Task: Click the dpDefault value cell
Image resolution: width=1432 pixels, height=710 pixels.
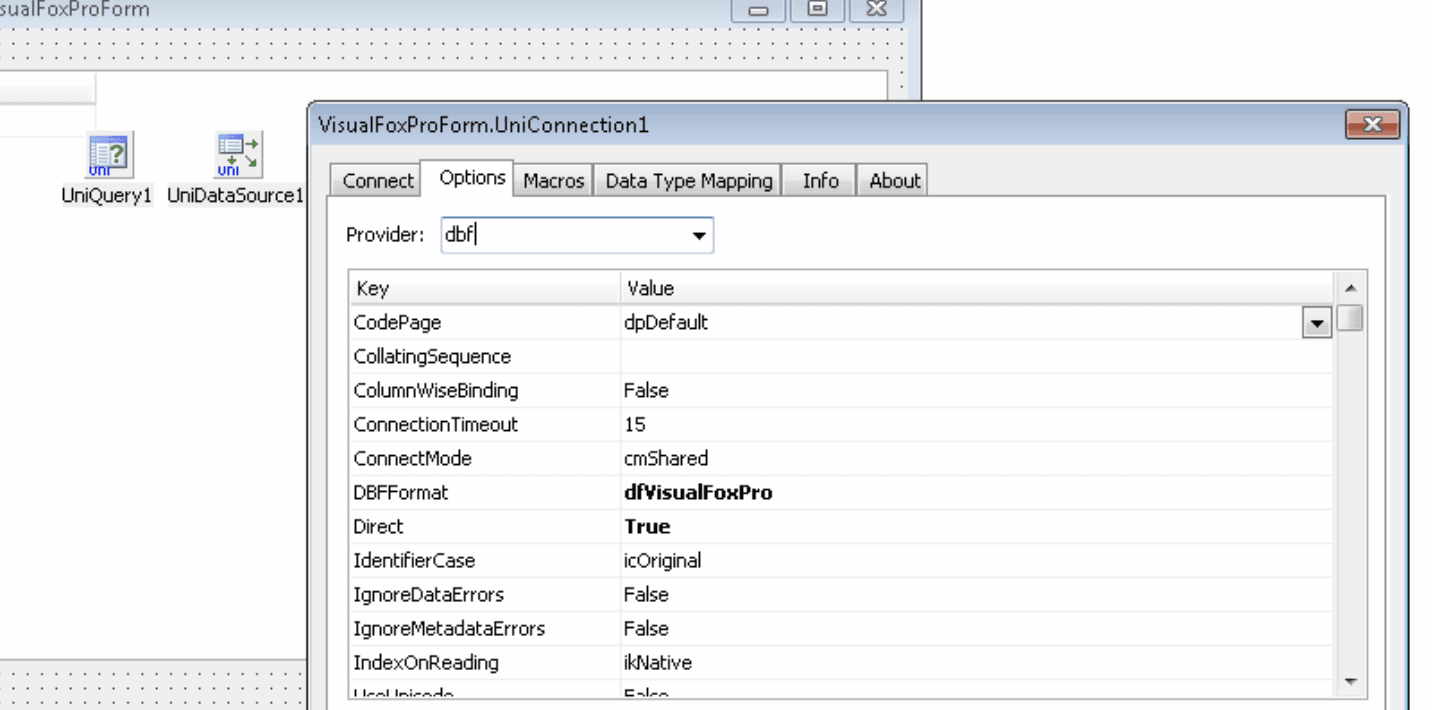Action: [x=962, y=323]
